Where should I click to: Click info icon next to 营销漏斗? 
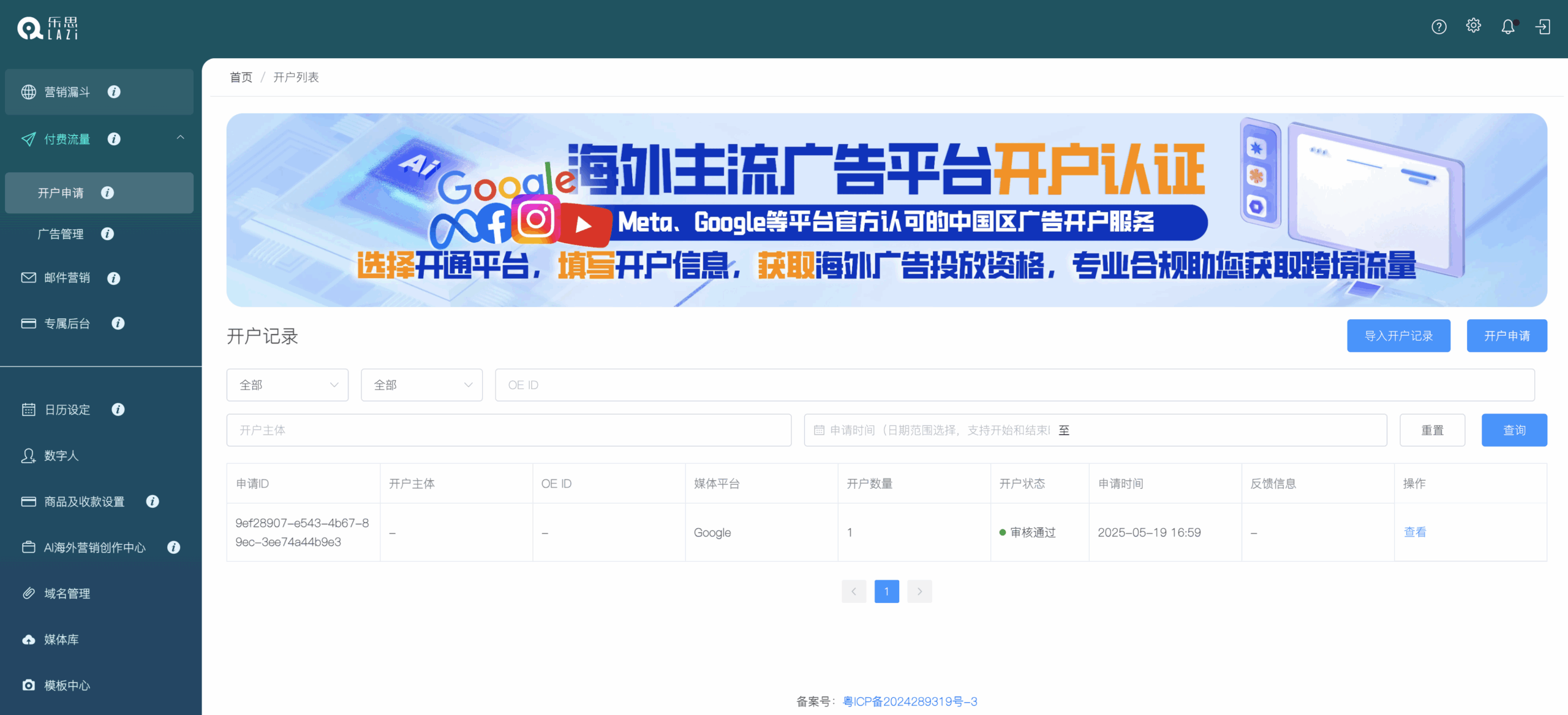tap(114, 92)
